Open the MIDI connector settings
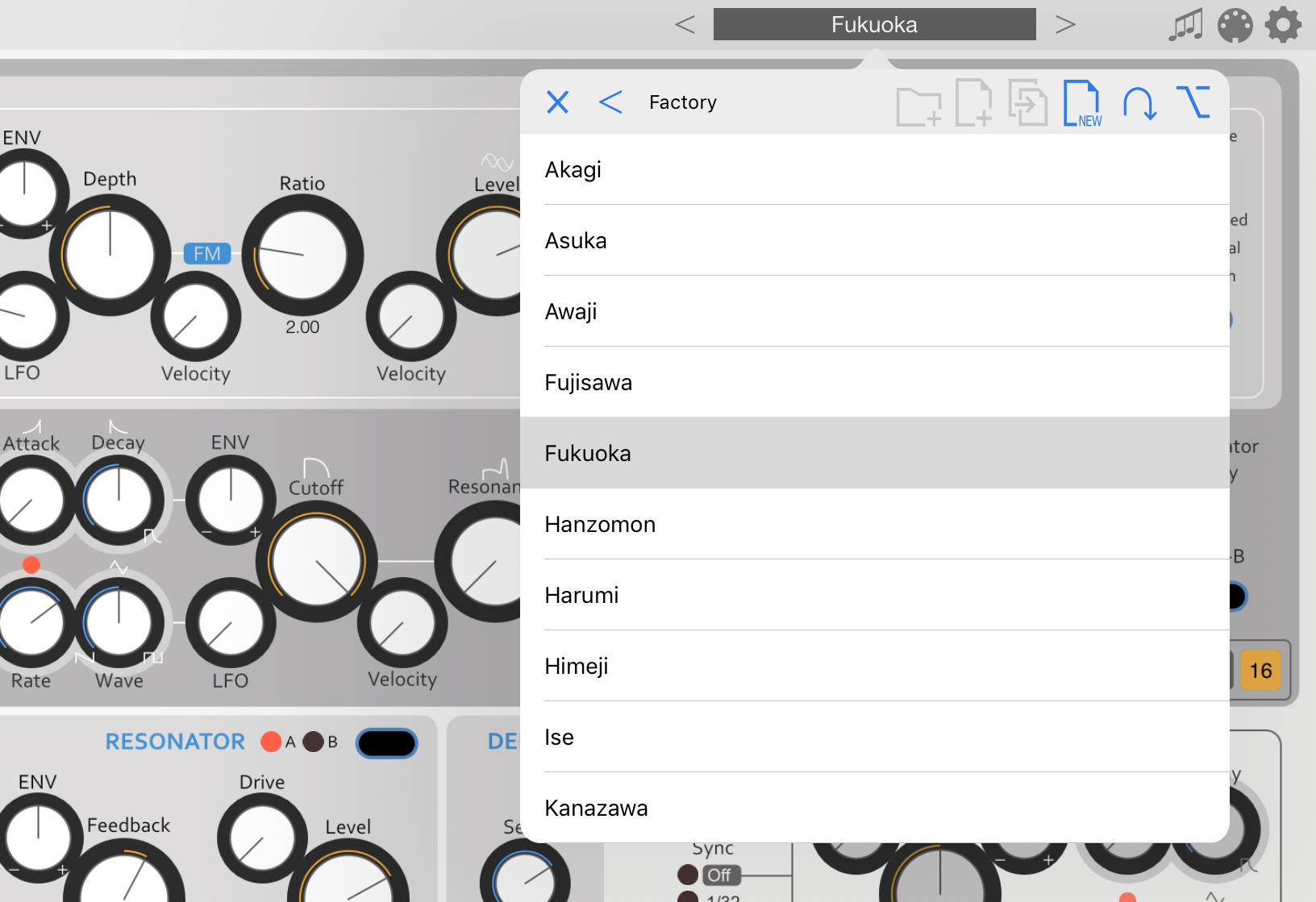 [1235, 25]
